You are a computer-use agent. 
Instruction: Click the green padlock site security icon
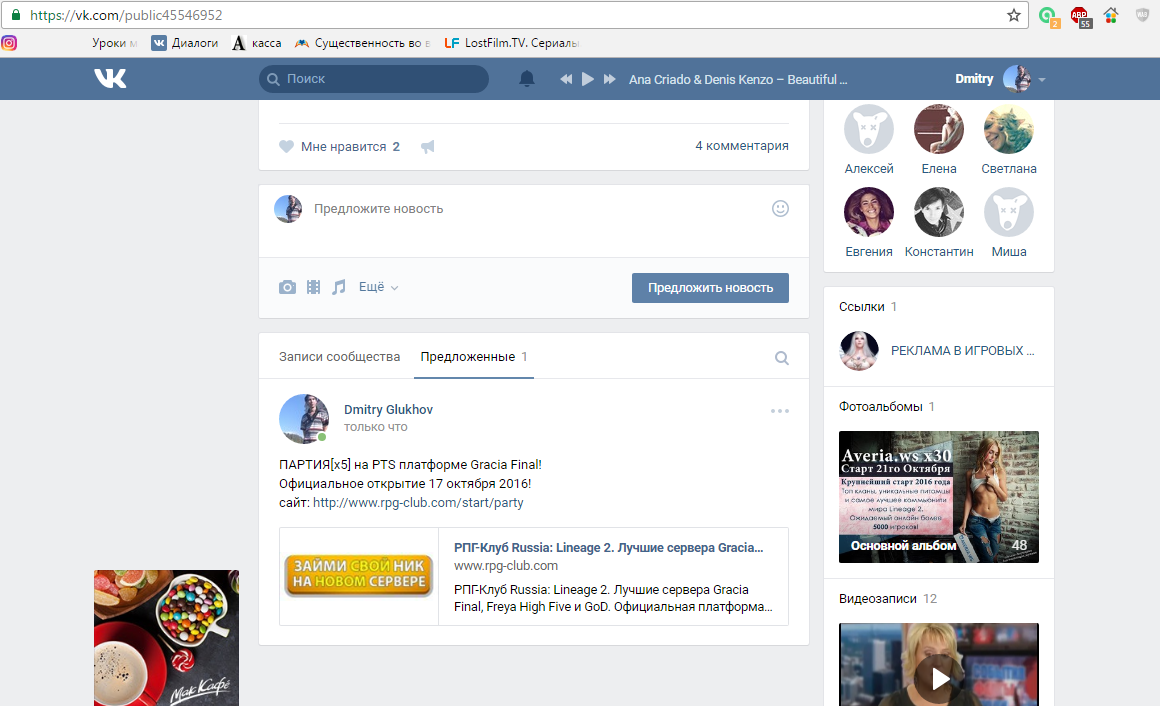coord(16,15)
